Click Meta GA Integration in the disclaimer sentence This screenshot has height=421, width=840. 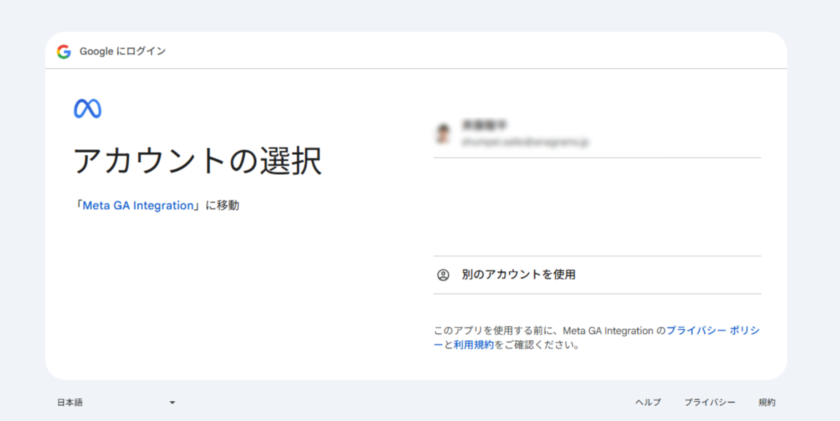[607, 330]
